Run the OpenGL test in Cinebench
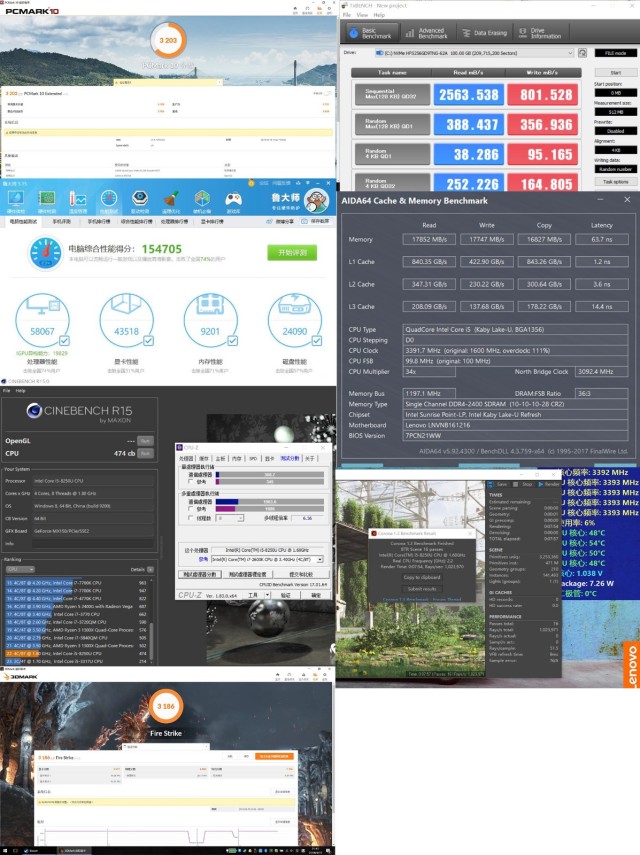 tap(145, 441)
